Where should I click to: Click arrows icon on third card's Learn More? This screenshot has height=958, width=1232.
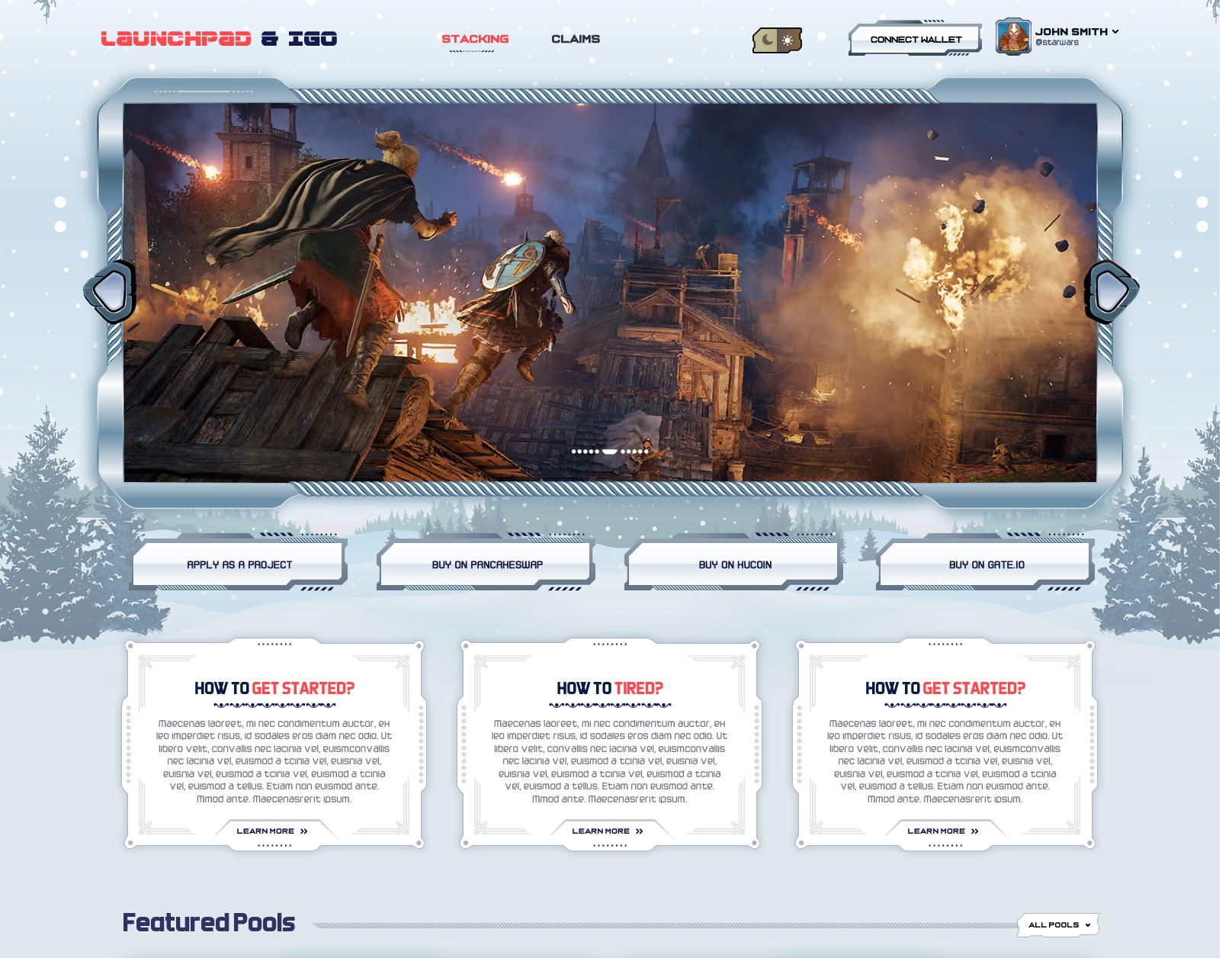click(975, 831)
